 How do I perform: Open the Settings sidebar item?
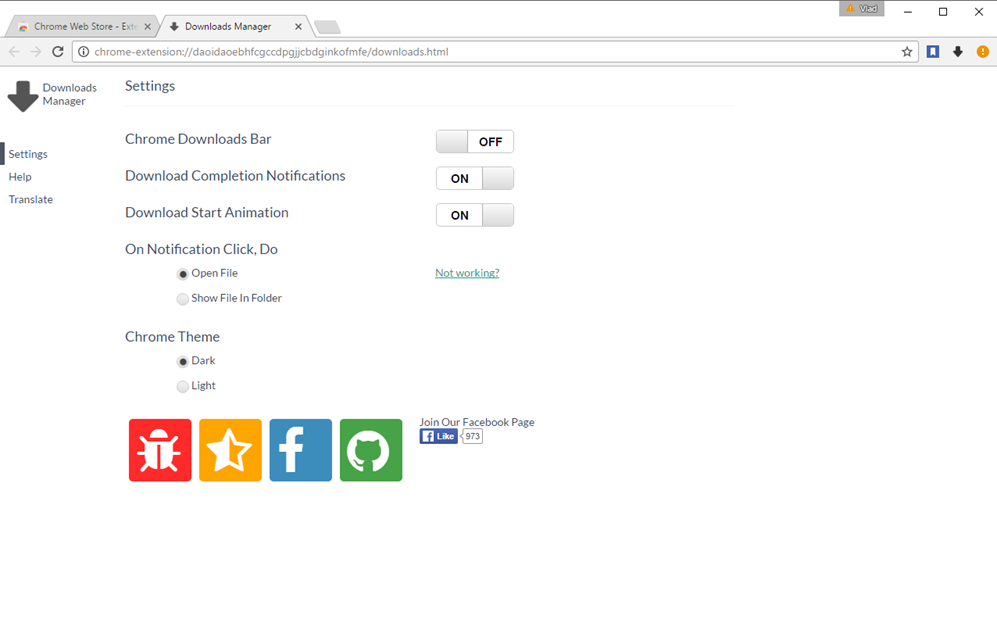point(28,154)
